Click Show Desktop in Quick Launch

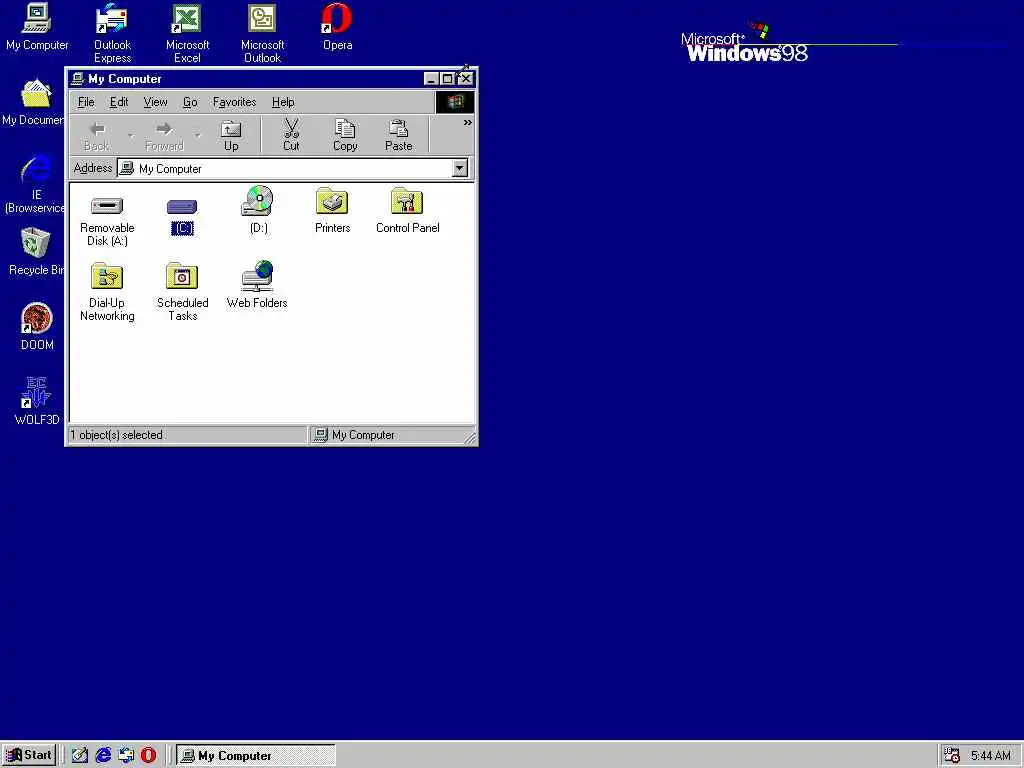coord(80,755)
